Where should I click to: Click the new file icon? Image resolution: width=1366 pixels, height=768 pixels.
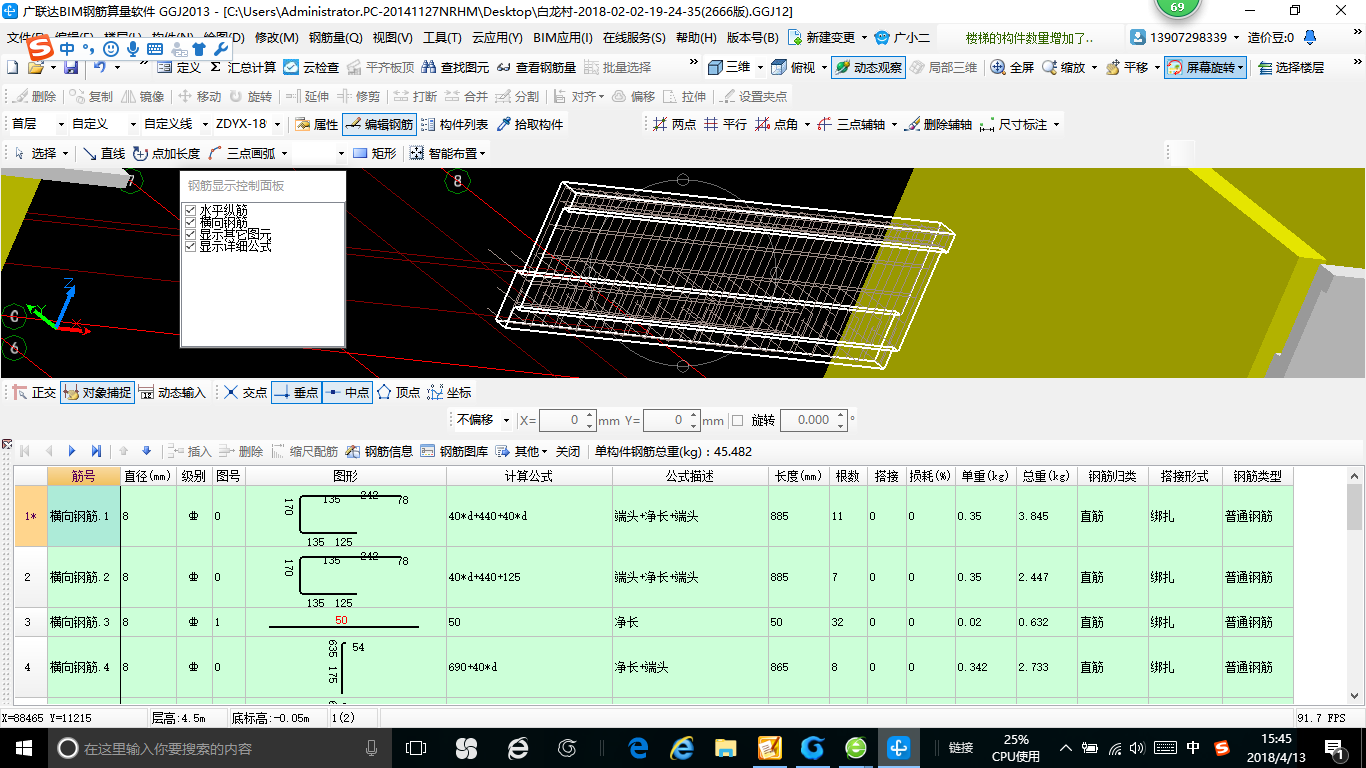(11, 67)
